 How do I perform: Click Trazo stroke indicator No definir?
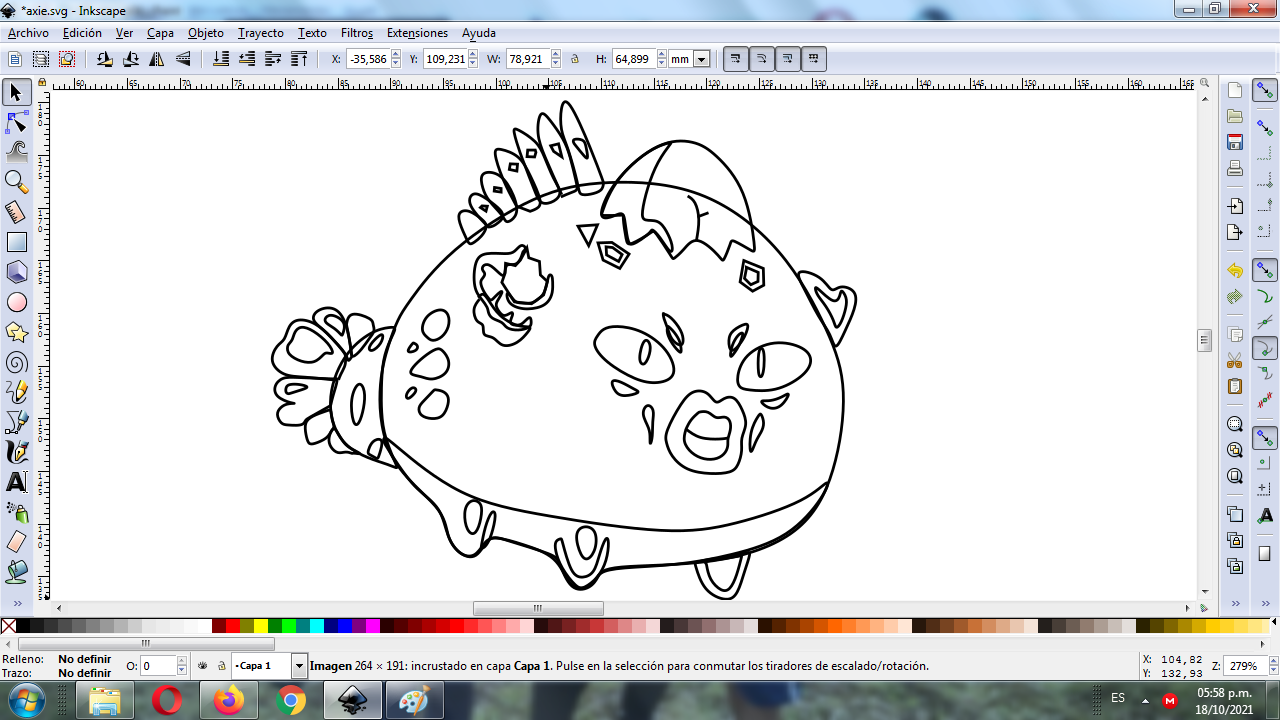(84, 673)
